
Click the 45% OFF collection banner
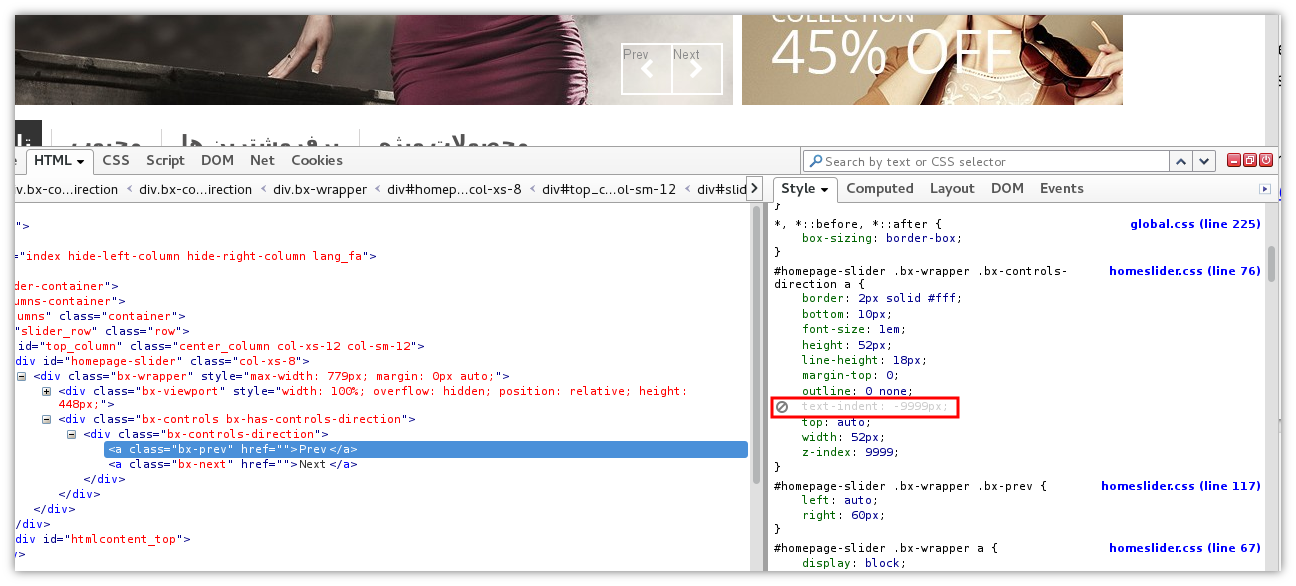[x=932, y=59]
